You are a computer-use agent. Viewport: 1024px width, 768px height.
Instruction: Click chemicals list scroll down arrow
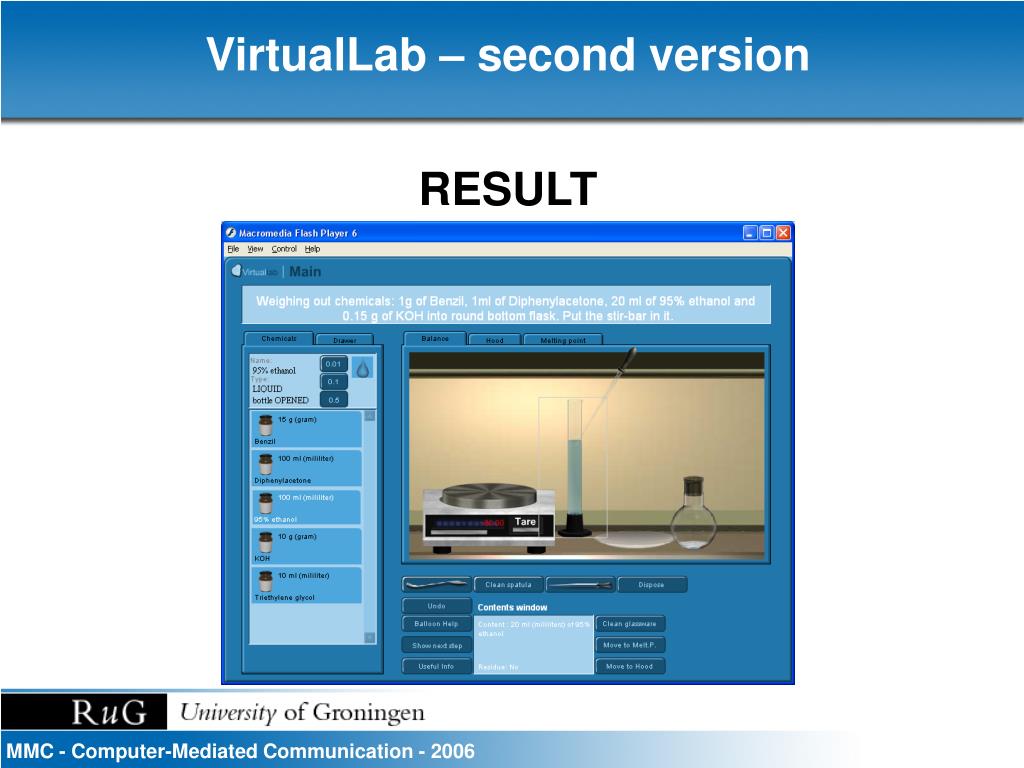tap(370, 637)
